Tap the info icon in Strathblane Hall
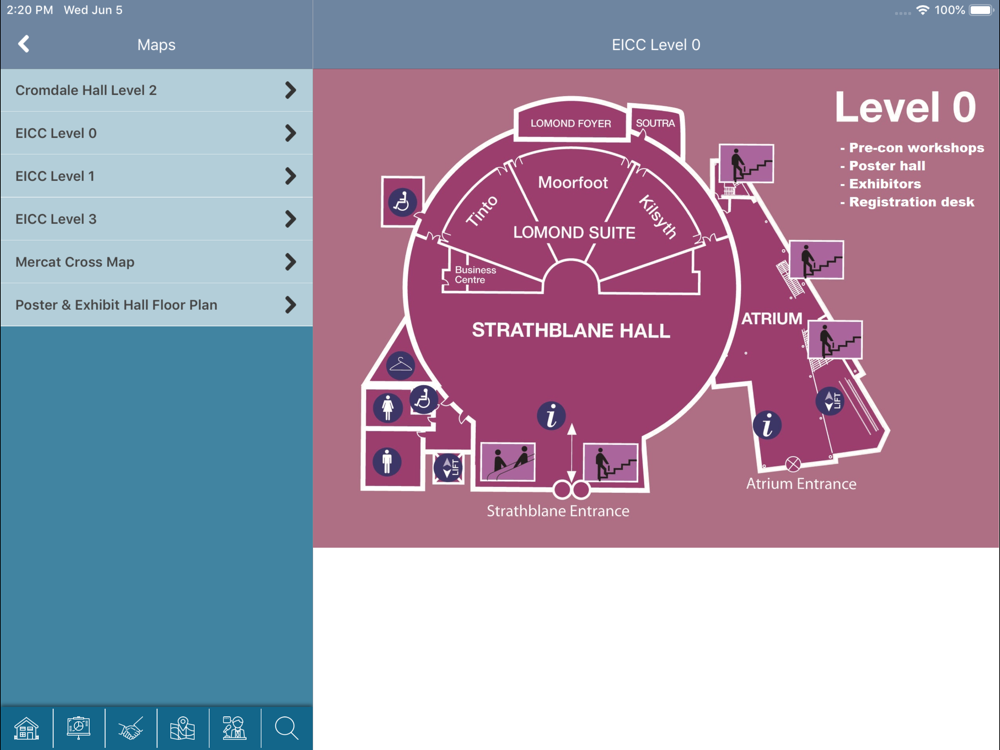Screen dimensions: 1000x750 (551, 416)
